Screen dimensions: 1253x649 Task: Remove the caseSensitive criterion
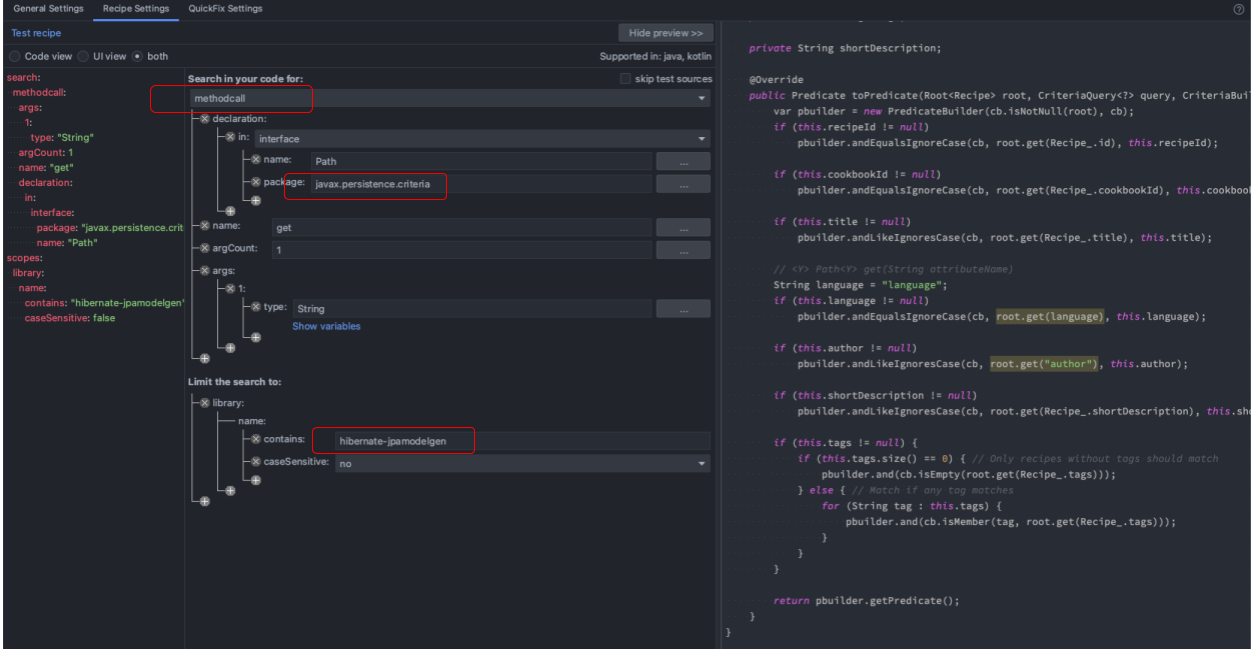[x=255, y=461]
